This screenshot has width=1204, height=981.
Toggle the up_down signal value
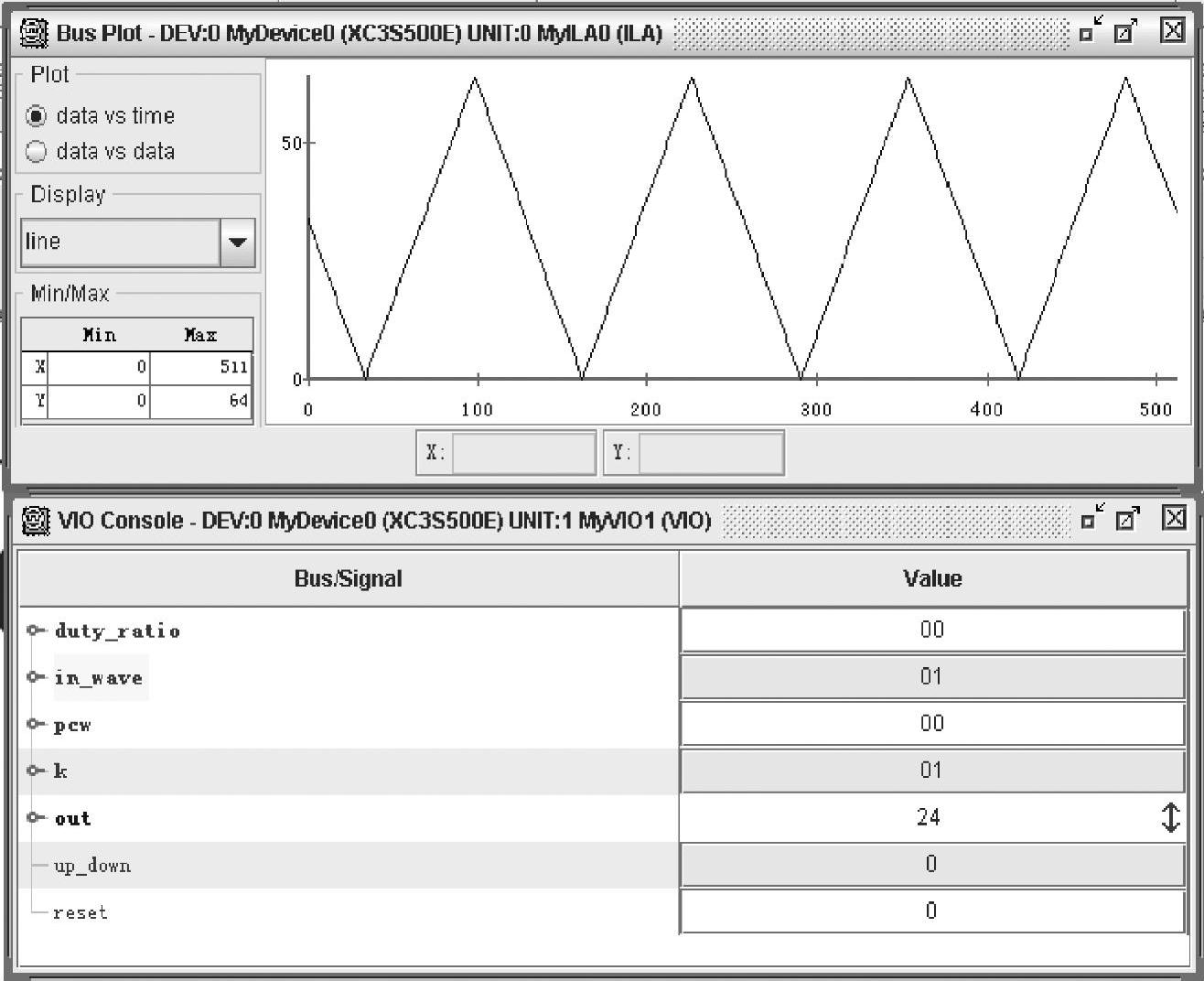(x=932, y=865)
